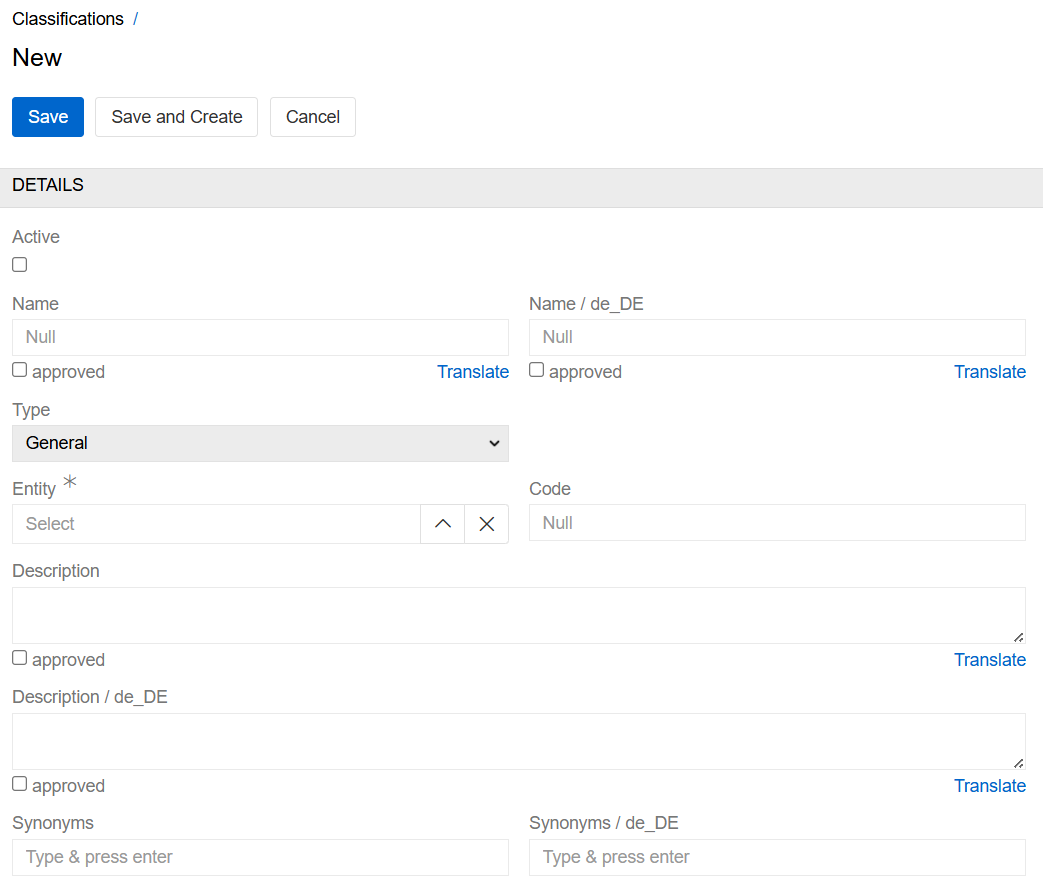The width and height of the screenshot is (1043, 890).
Task: Click into the Name text field
Action: (x=260, y=337)
